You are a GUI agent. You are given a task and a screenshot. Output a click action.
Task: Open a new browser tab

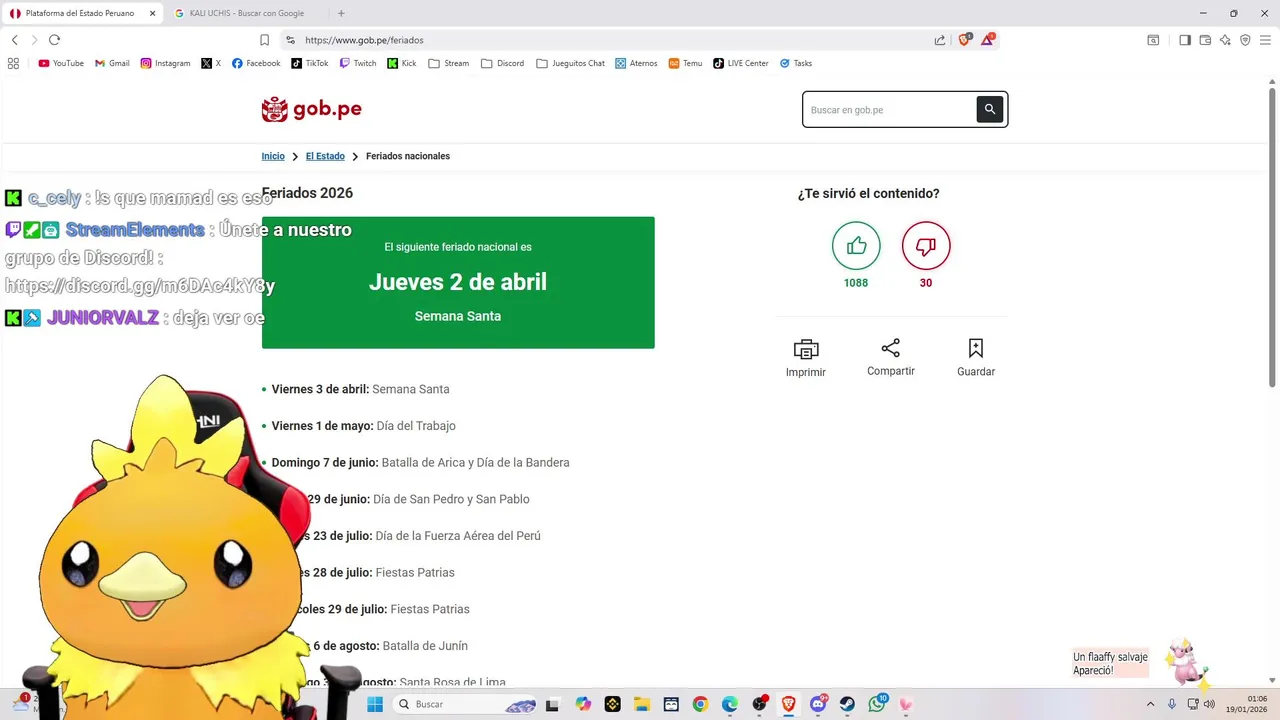341,13
